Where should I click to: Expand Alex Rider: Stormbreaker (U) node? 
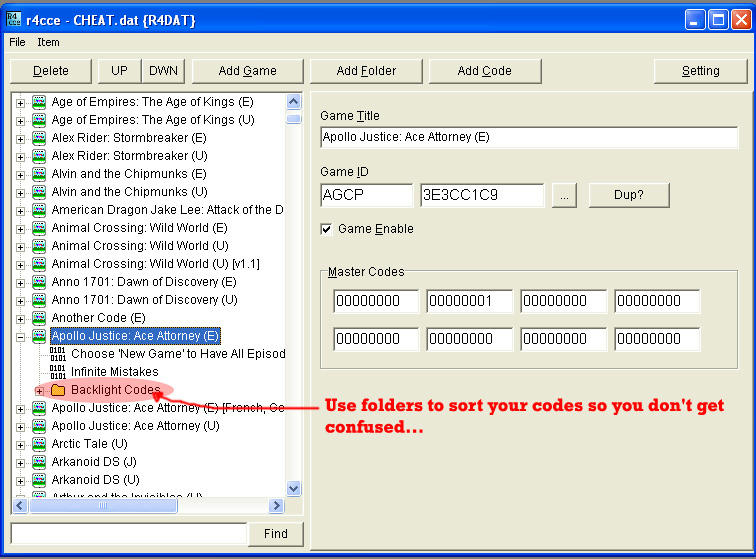point(20,157)
